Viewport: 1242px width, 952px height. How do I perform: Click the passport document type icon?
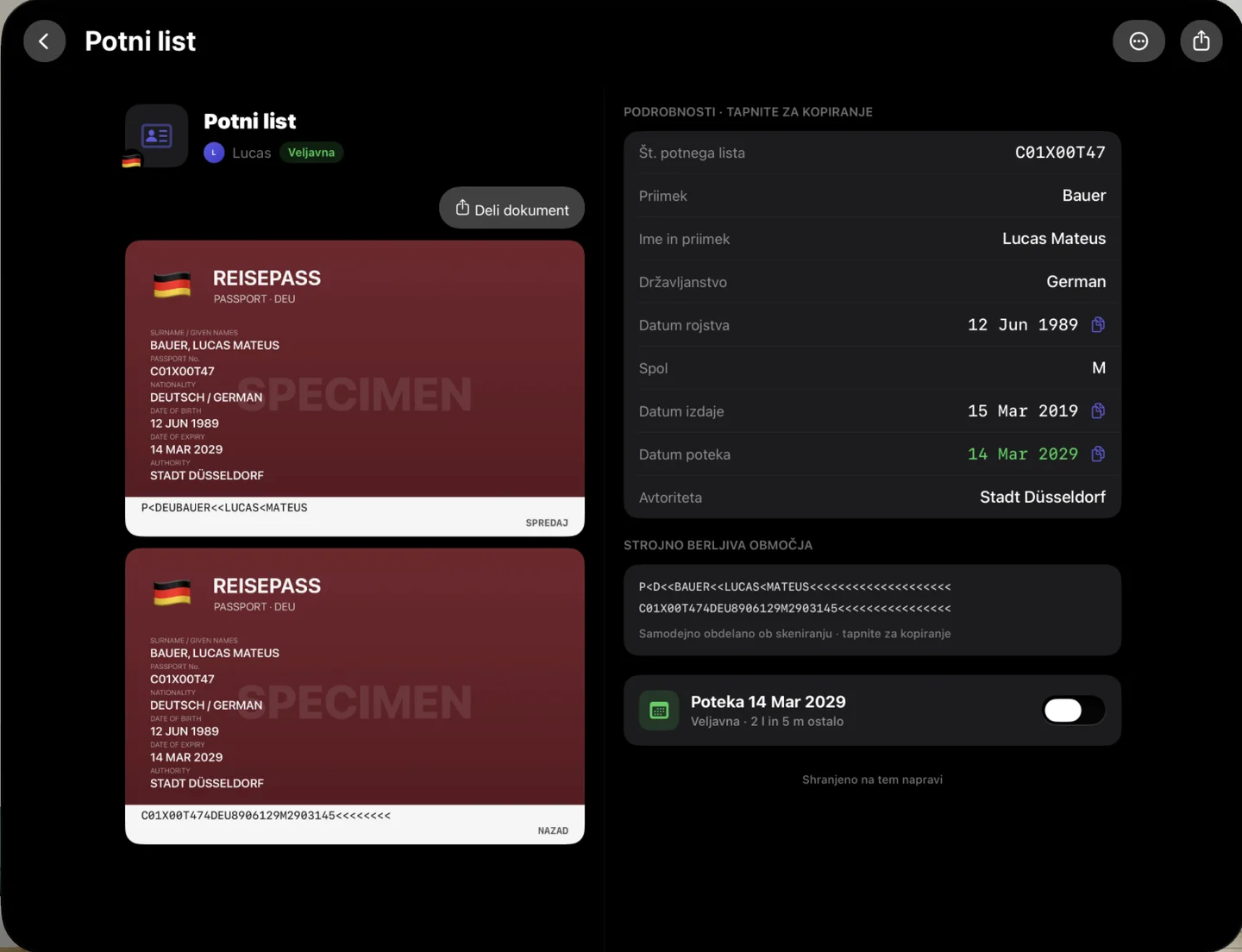(x=156, y=136)
